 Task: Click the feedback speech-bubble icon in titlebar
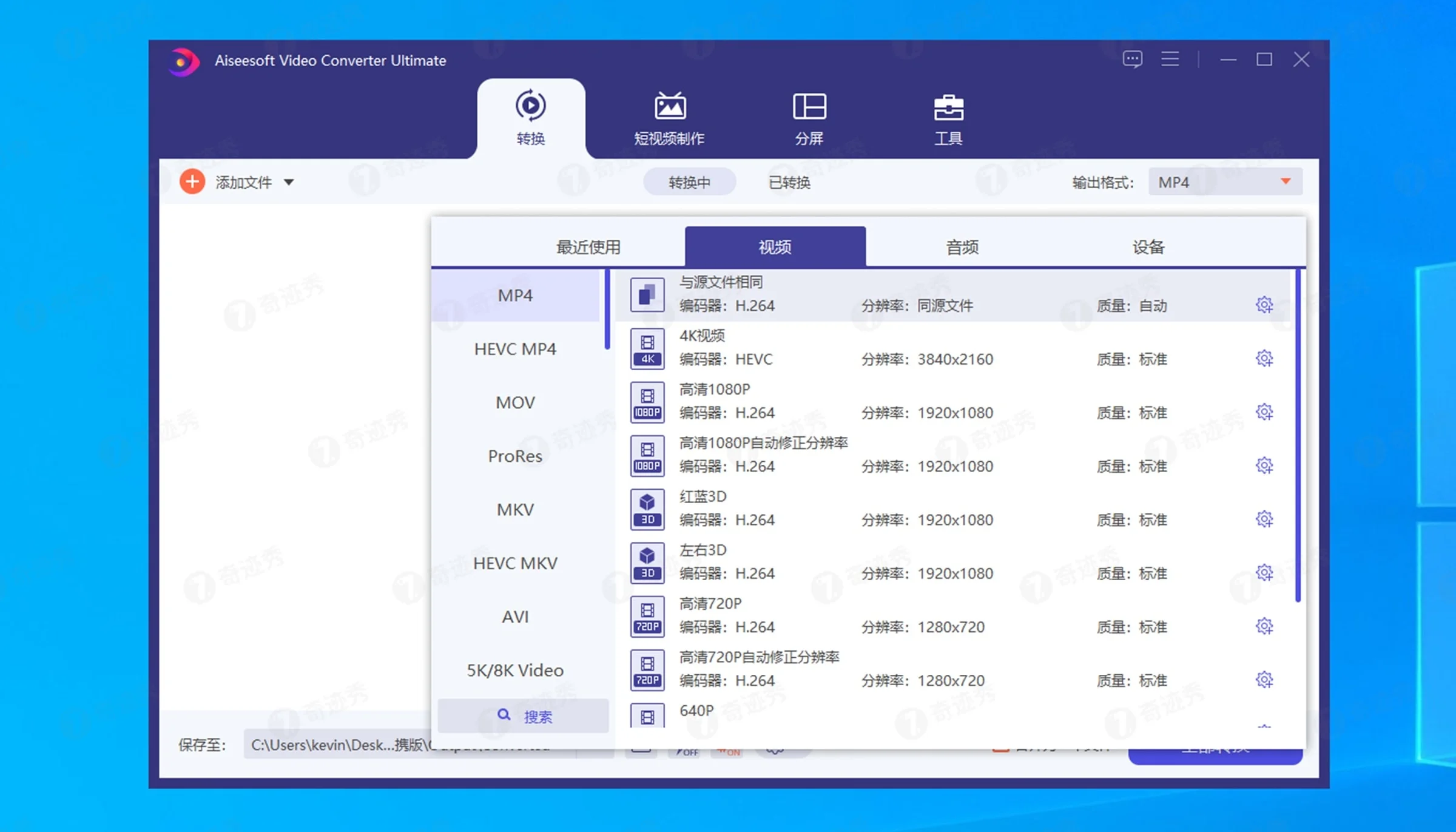pos(1131,59)
